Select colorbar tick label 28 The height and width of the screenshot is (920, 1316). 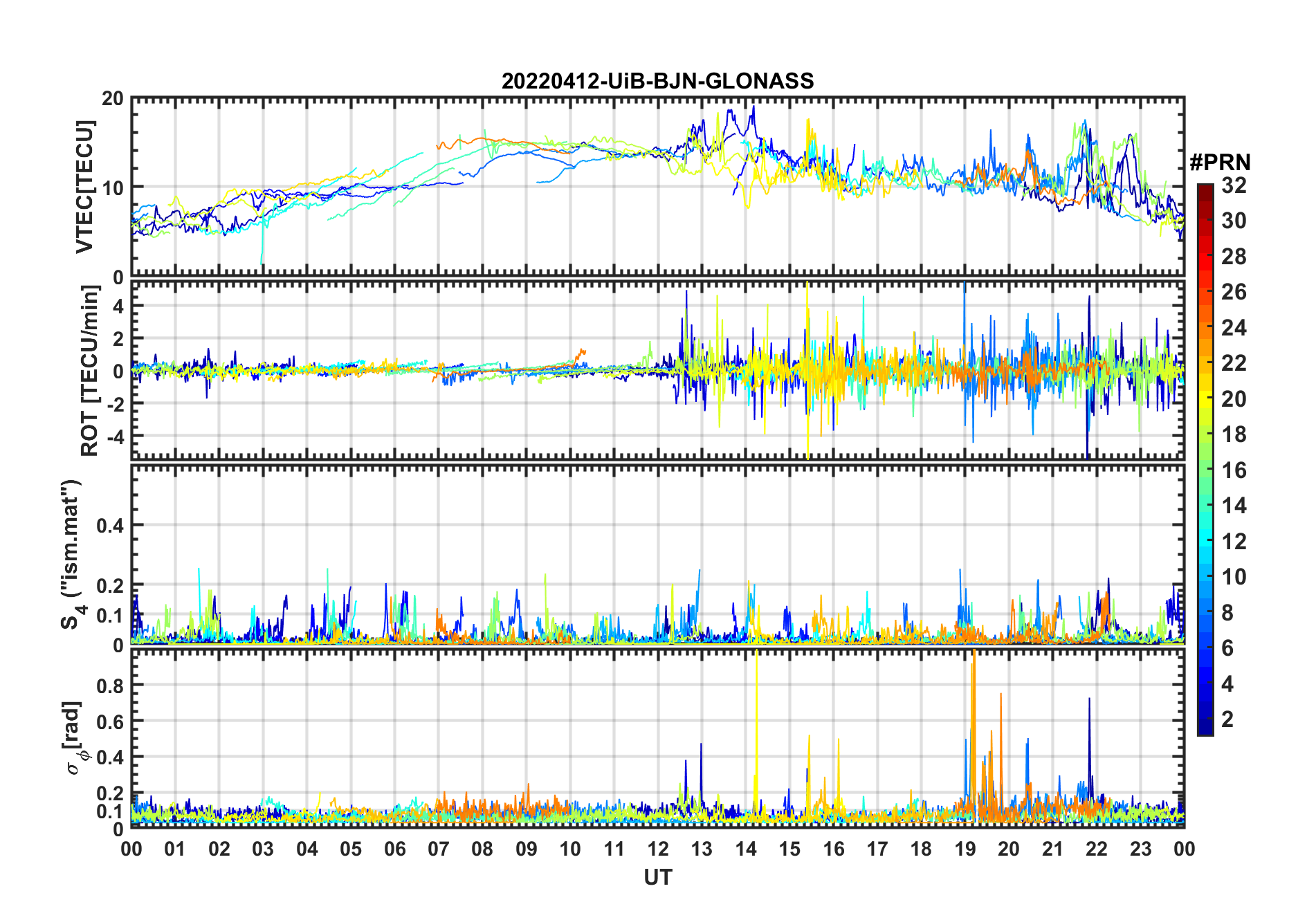coord(1234,257)
